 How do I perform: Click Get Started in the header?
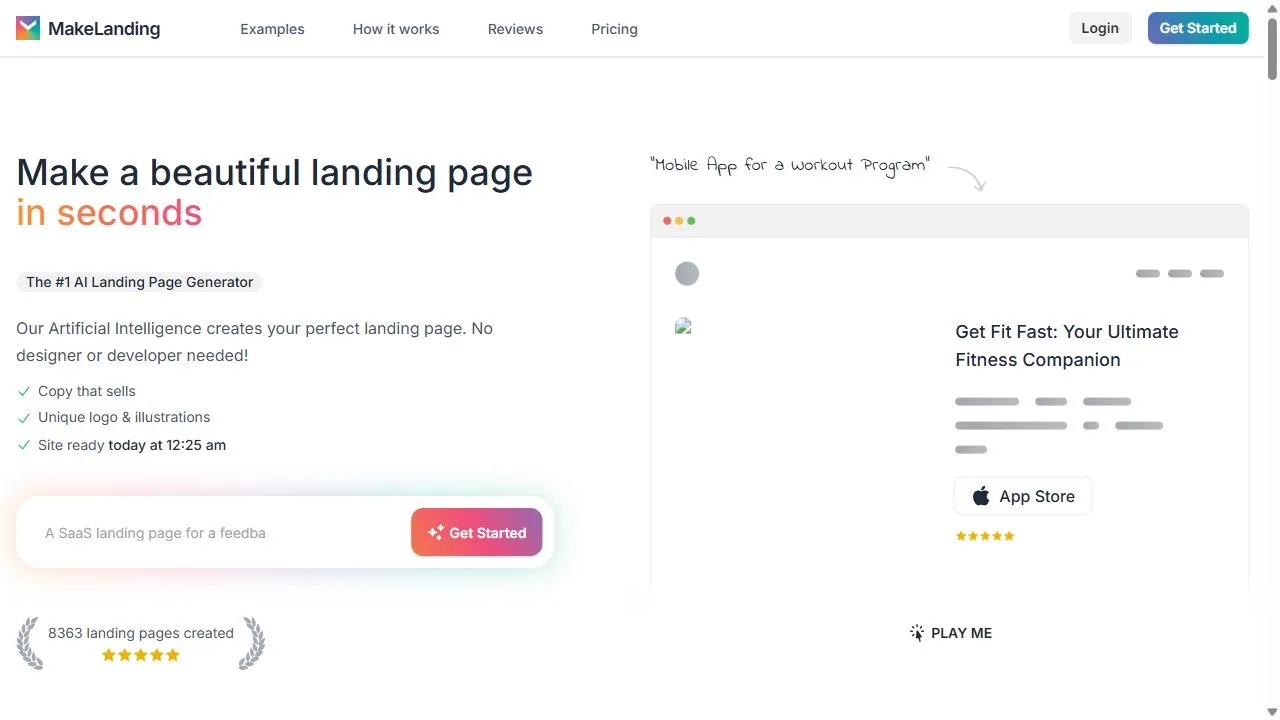1198,28
